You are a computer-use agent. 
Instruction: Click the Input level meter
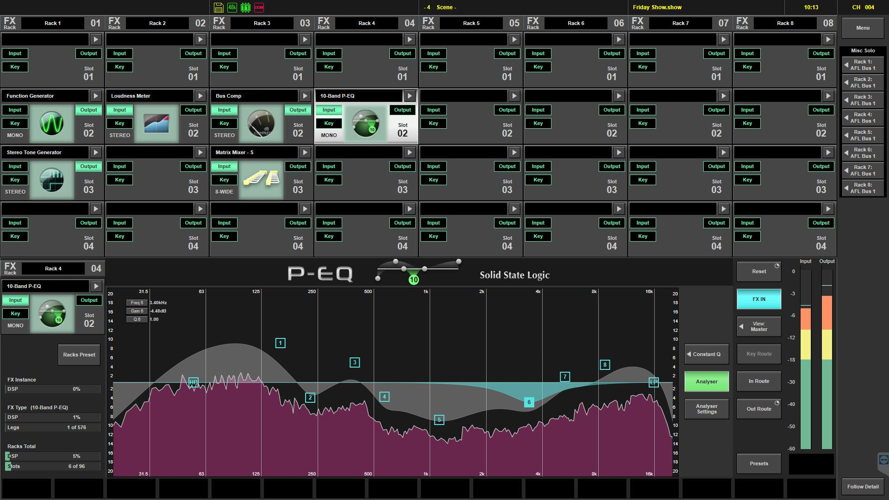[806, 358]
